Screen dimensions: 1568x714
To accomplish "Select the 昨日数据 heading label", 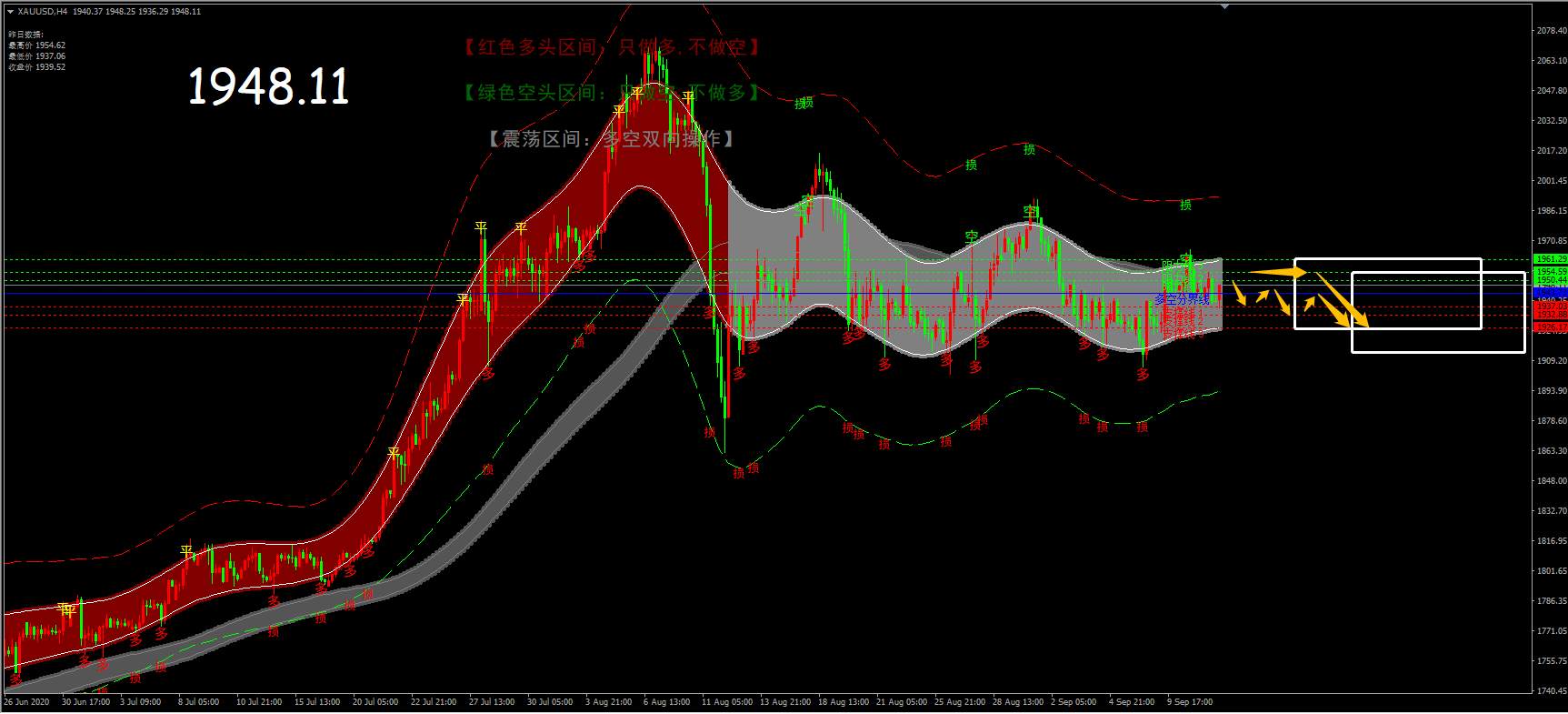I will pyautogui.click(x=26, y=35).
